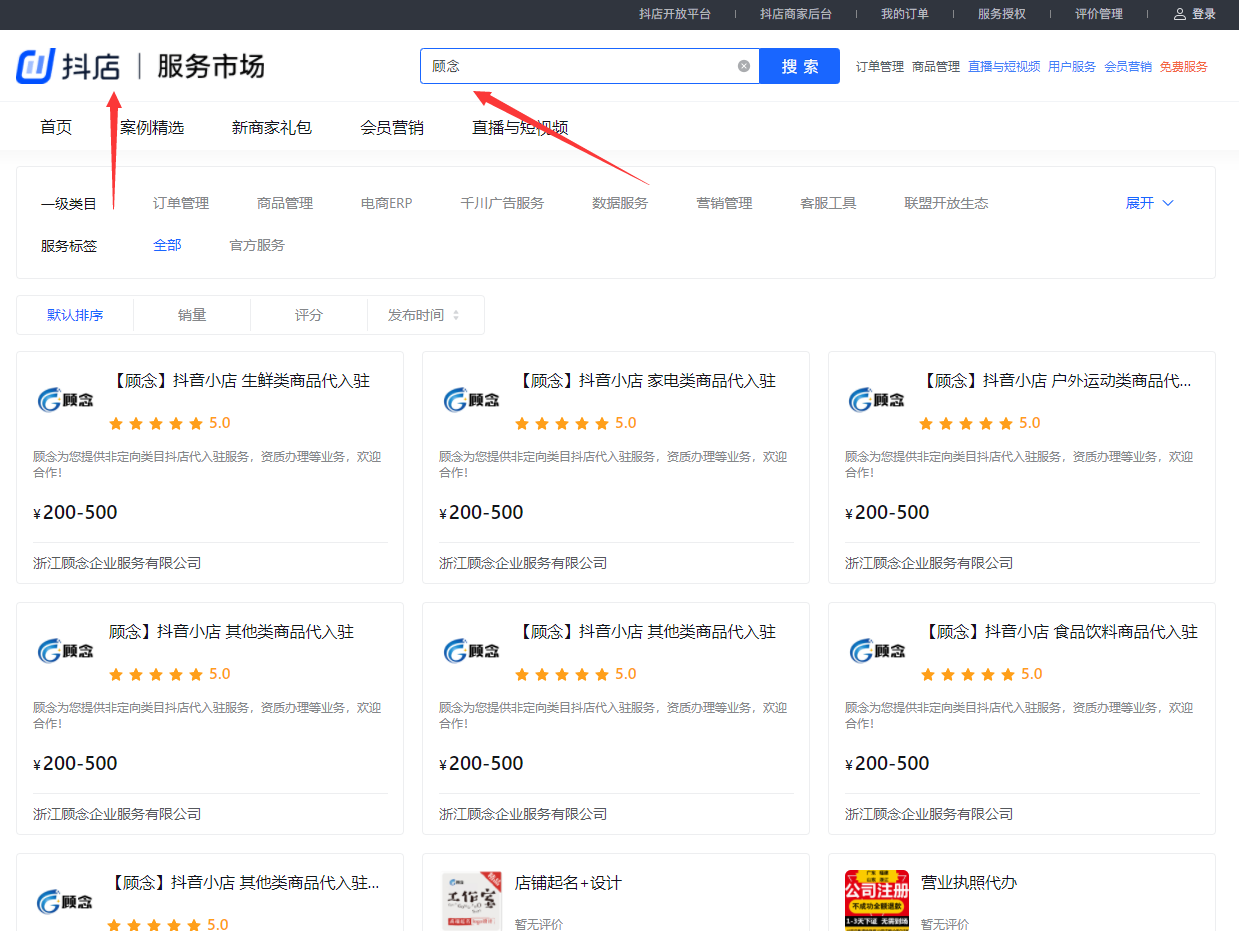Image resolution: width=1239 pixels, height=931 pixels.
Task: Filter by 千川广告服务 category
Action: [502, 203]
